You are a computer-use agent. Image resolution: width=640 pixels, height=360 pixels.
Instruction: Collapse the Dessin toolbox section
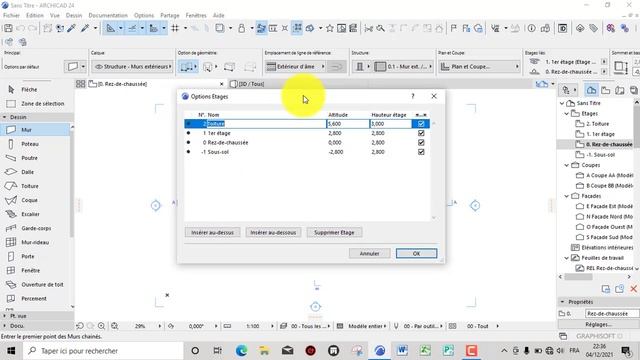[4, 117]
